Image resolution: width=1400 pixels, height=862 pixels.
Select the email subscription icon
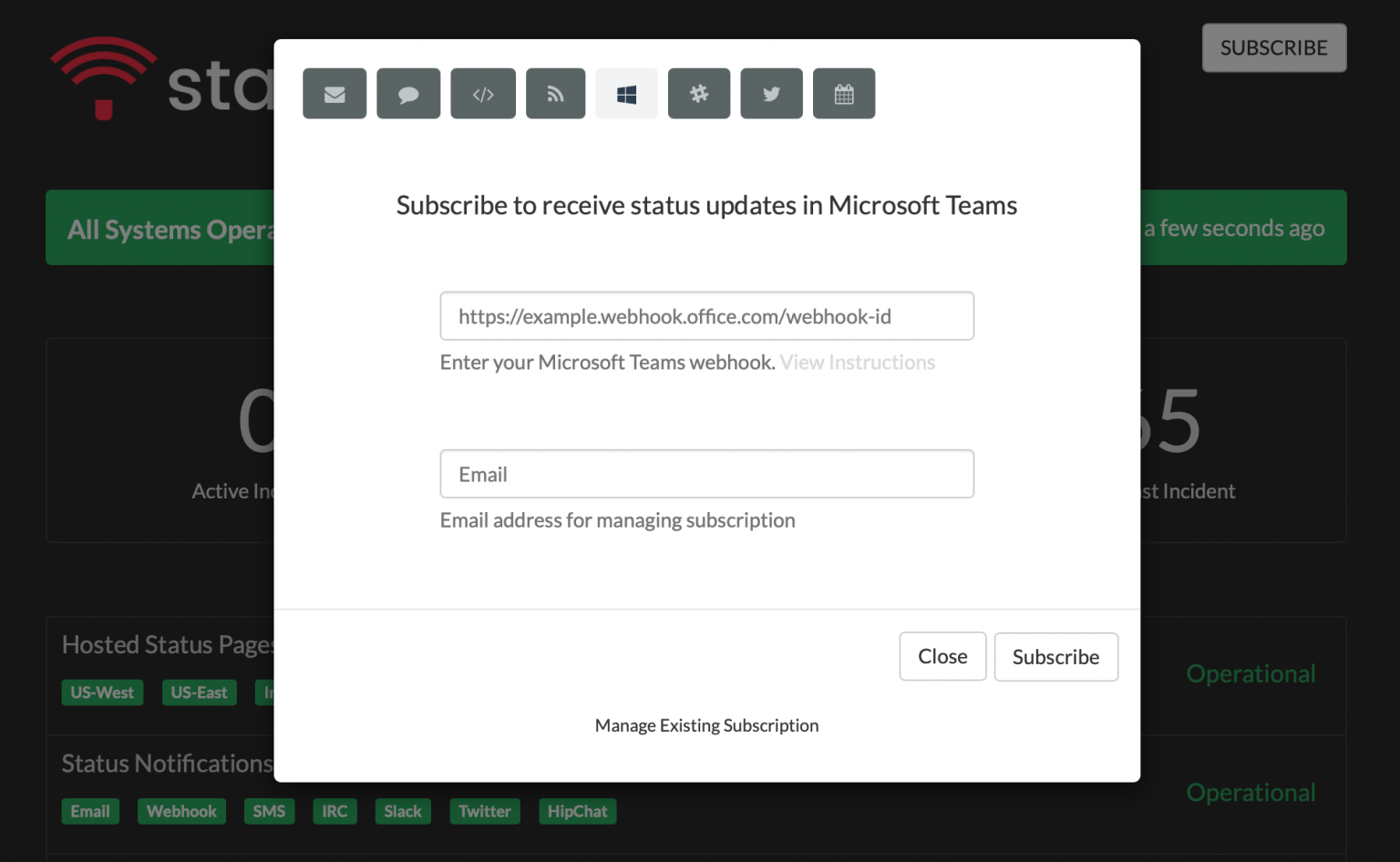(335, 93)
